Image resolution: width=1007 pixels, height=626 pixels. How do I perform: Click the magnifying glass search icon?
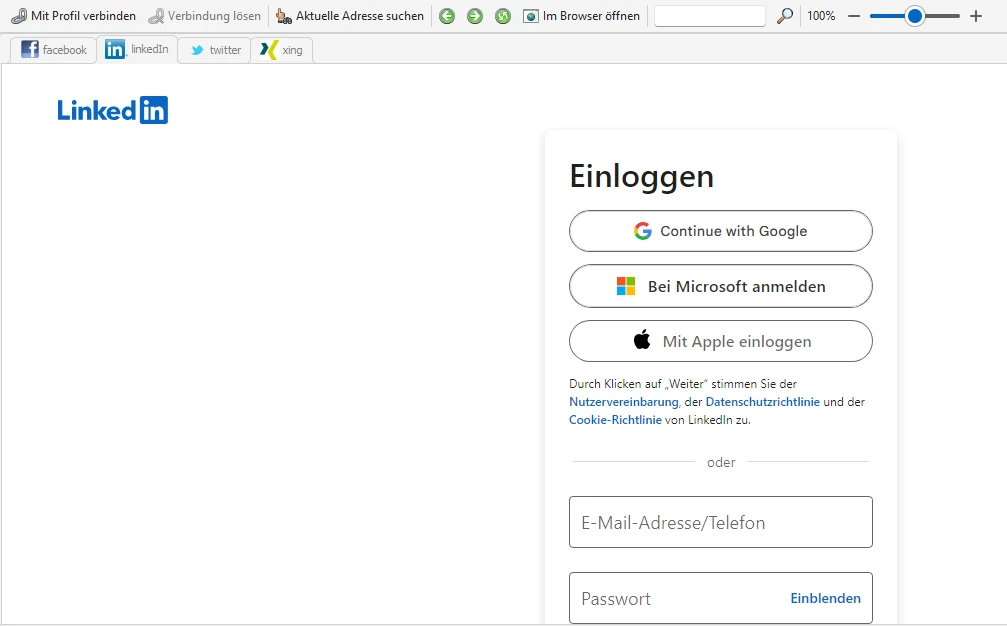pyautogui.click(x=784, y=15)
